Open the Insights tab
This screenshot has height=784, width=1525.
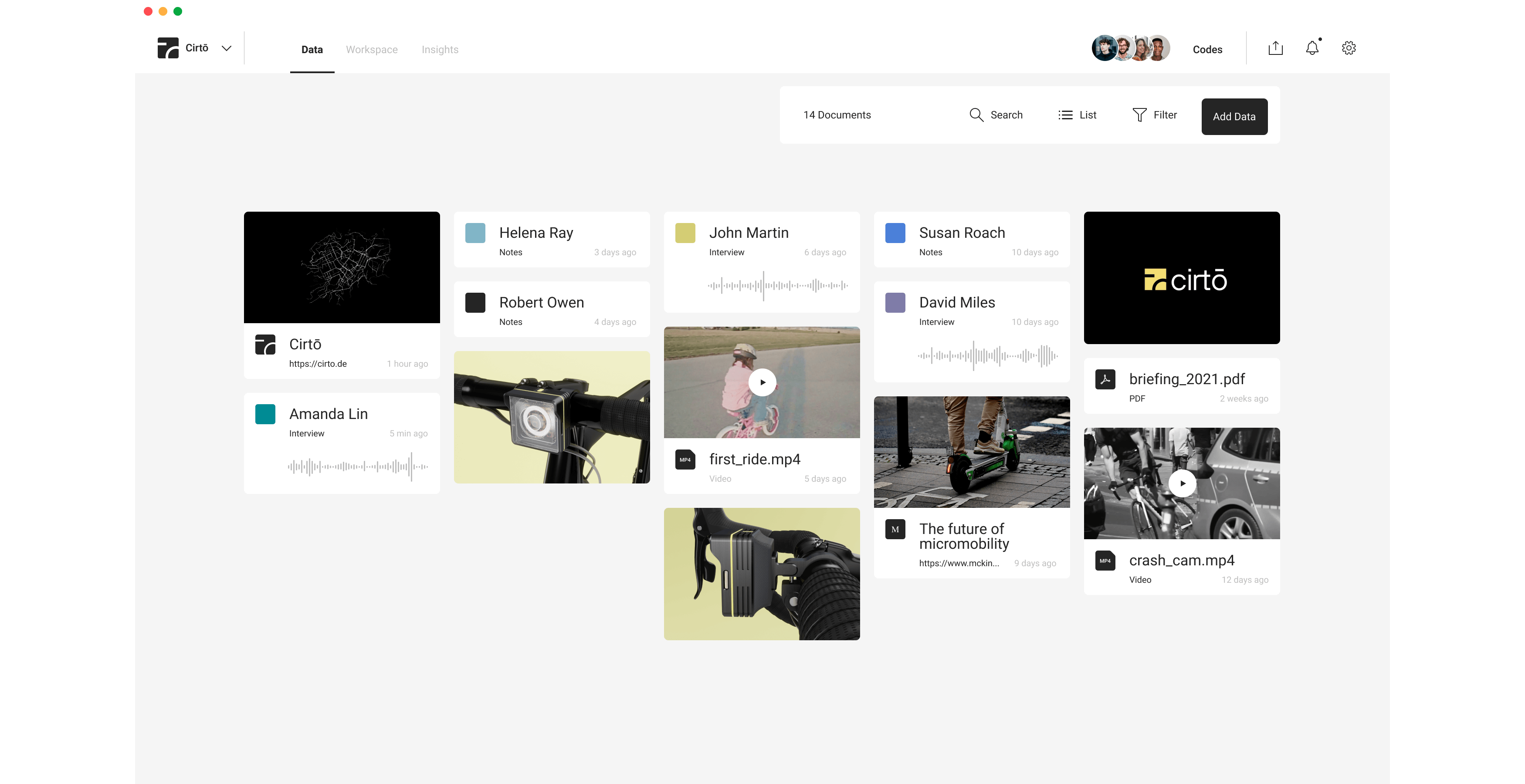[440, 50]
